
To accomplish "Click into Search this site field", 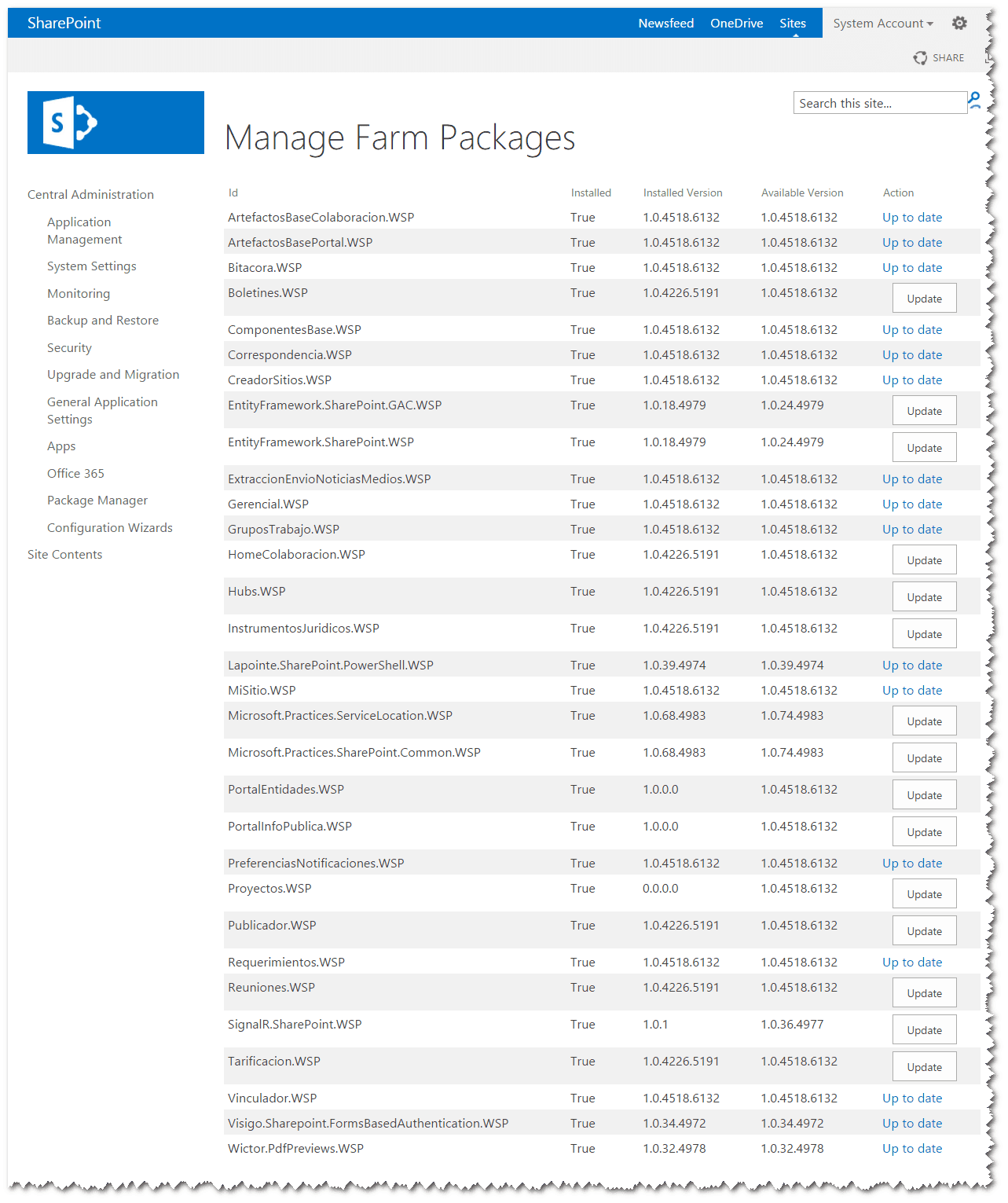I will click(880, 103).
